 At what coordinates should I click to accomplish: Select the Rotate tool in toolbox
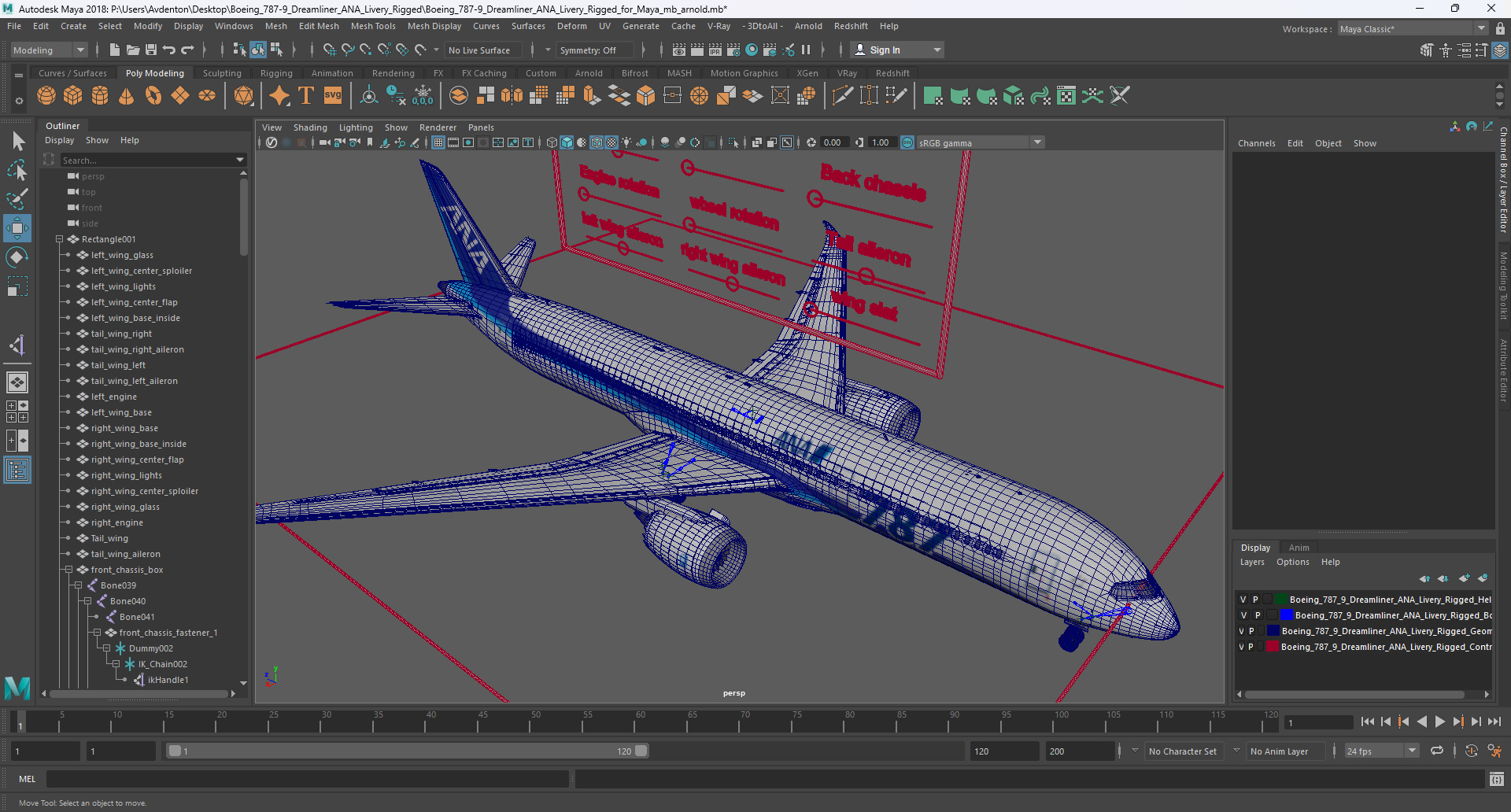tap(17, 257)
